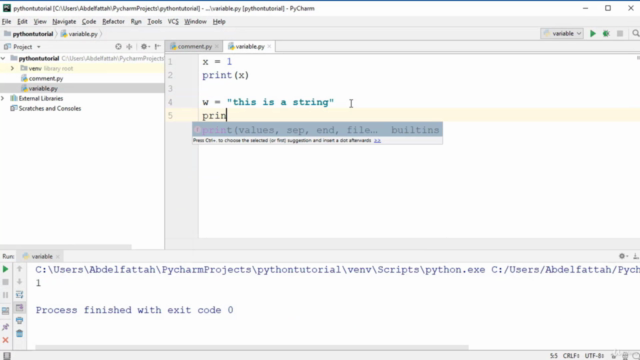Open the Refactor menu

tap(113, 22)
